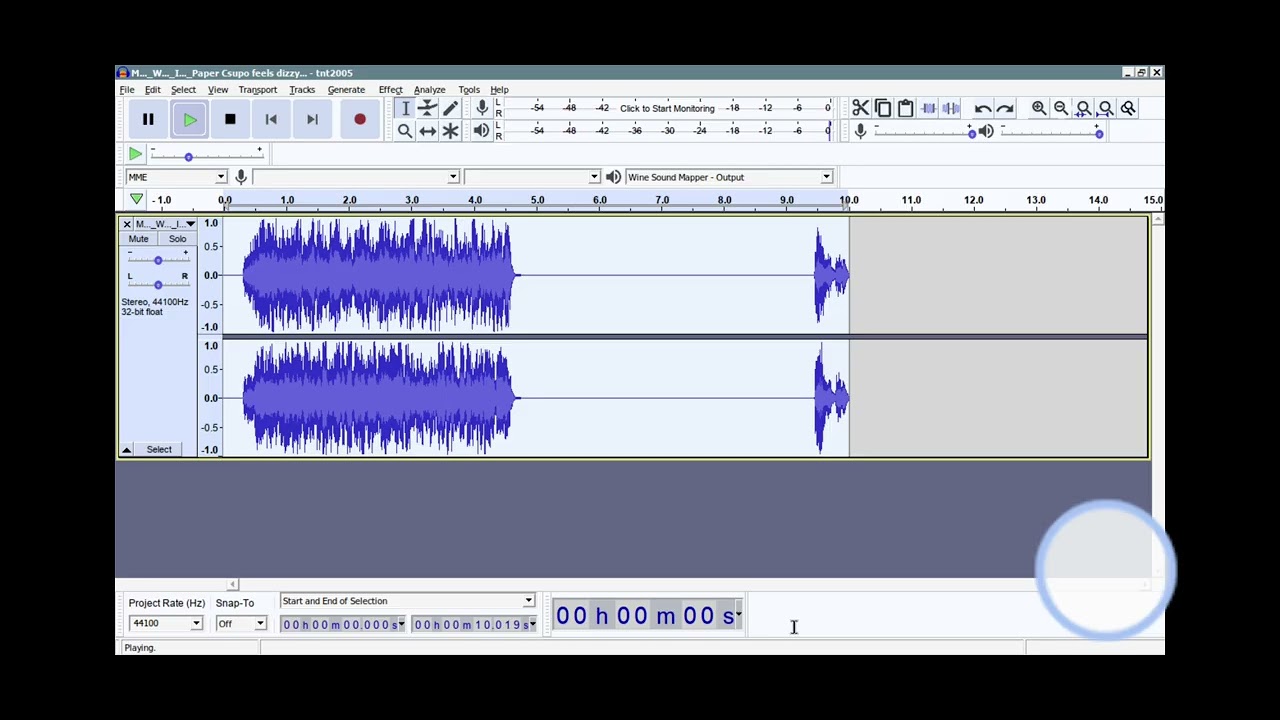Click the Fit Project to width icon
1280x720 pixels.
(1106, 108)
